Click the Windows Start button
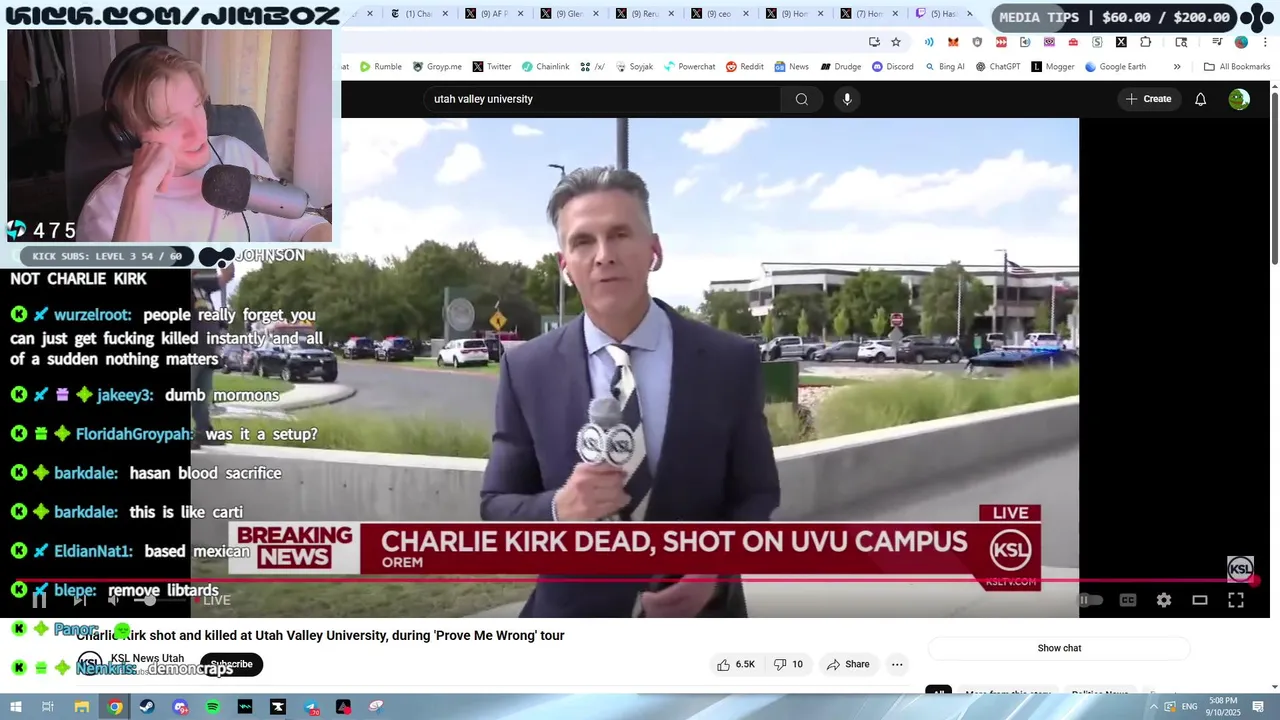1280x720 pixels. tap(15, 707)
